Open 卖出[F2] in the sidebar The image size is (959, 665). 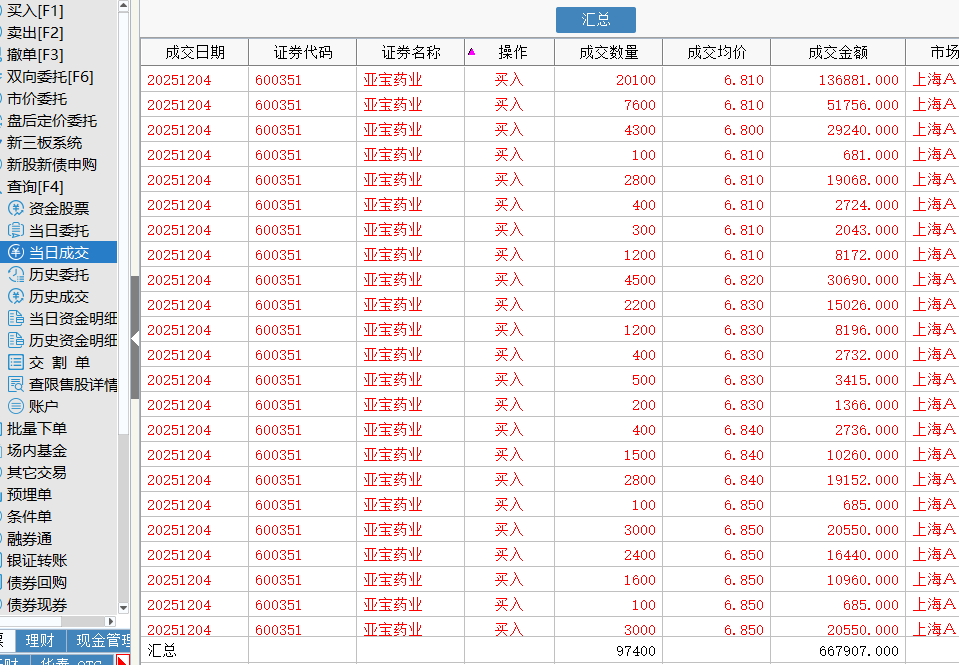35,33
